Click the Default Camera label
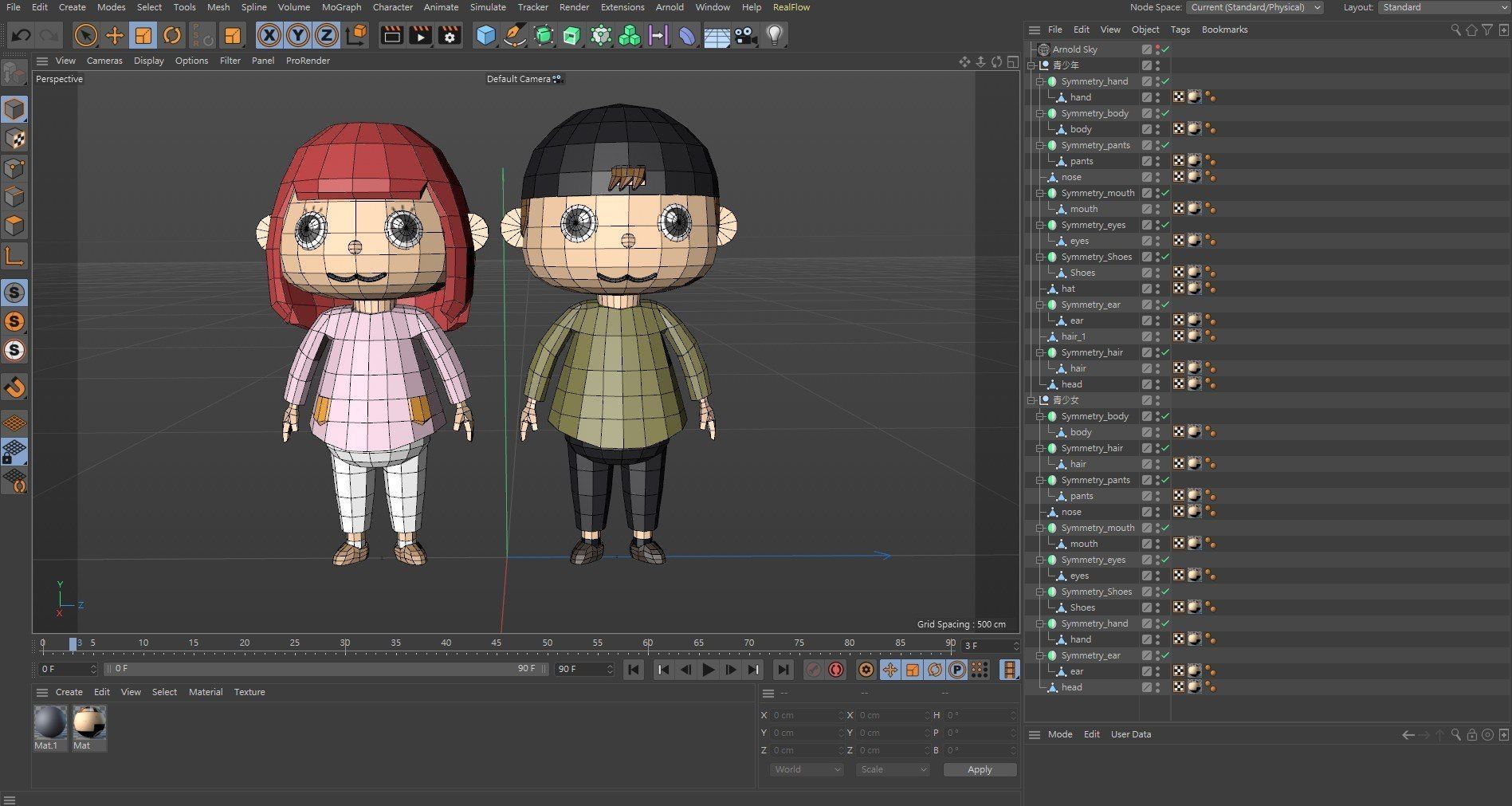This screenshot has height=806, width=1512. pos(518,79)
